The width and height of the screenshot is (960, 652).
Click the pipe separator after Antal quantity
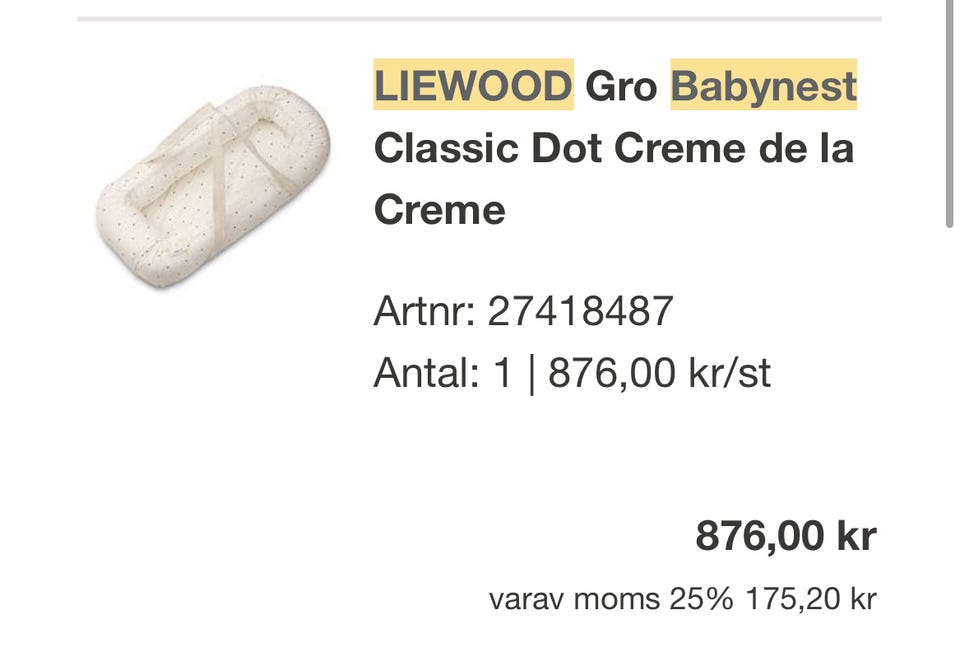point(530,373)
